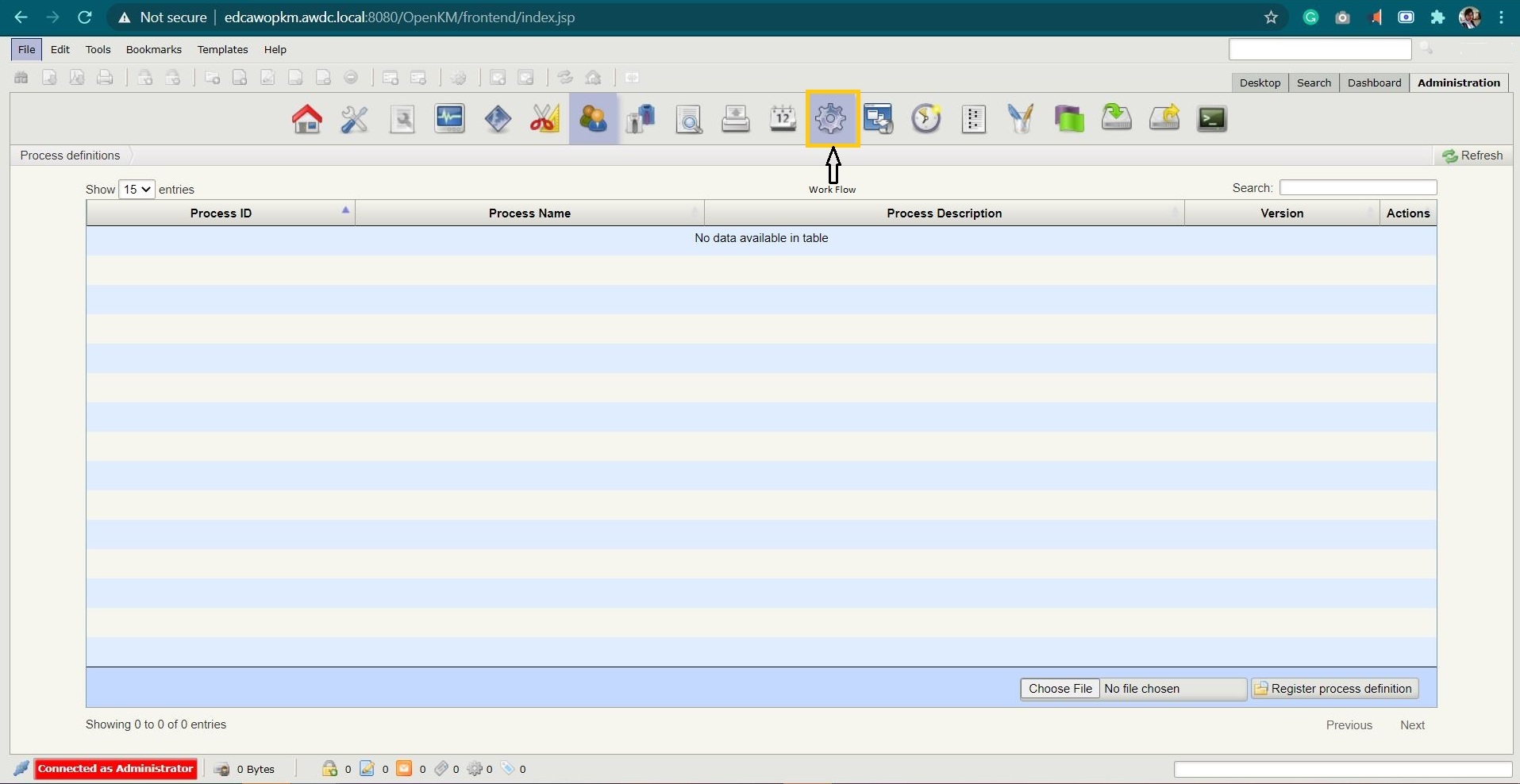Focus the top-right quick search field
The image size is (1520, 784).
1320,49
